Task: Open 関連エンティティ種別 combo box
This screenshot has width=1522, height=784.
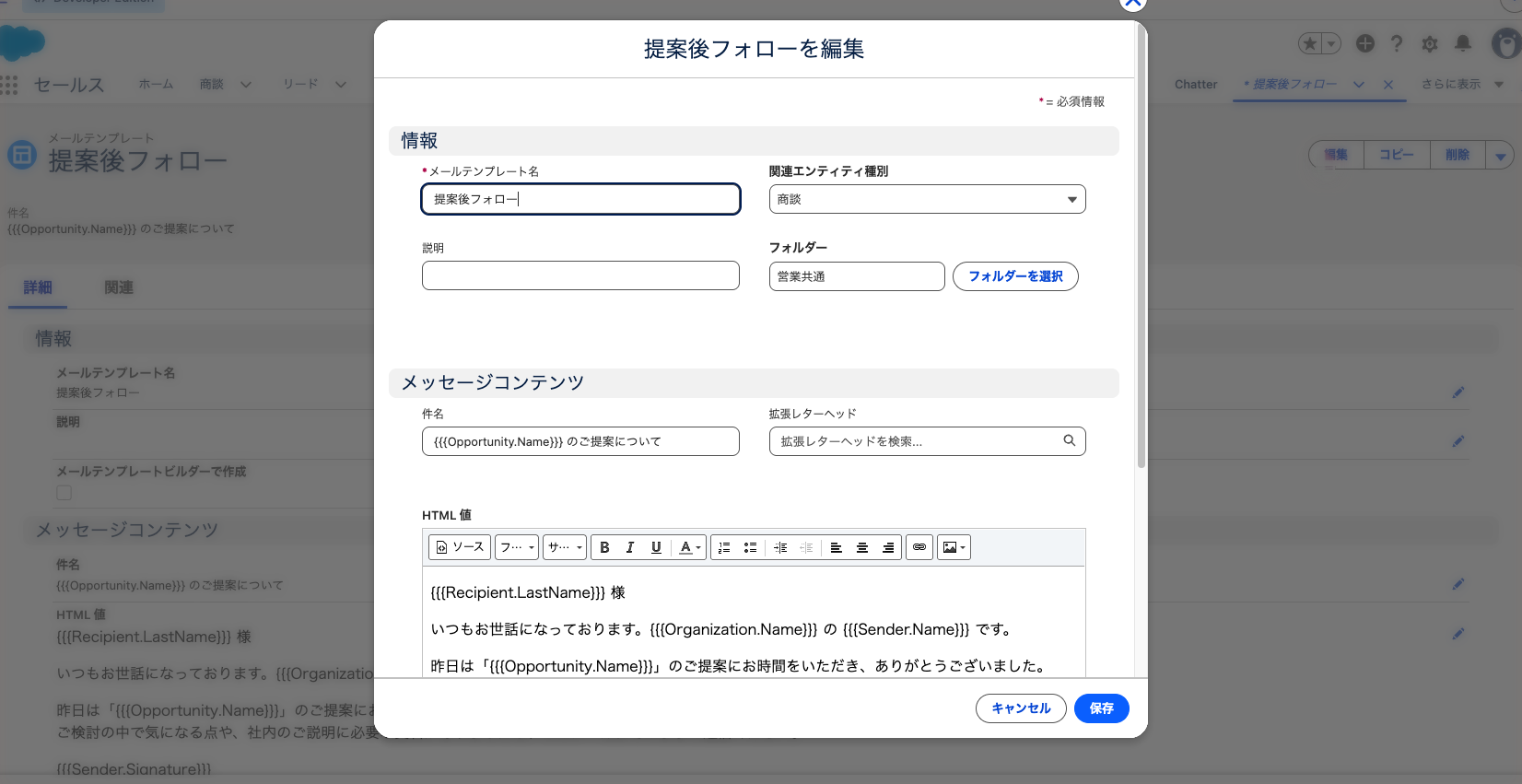Action: [927, 199]
